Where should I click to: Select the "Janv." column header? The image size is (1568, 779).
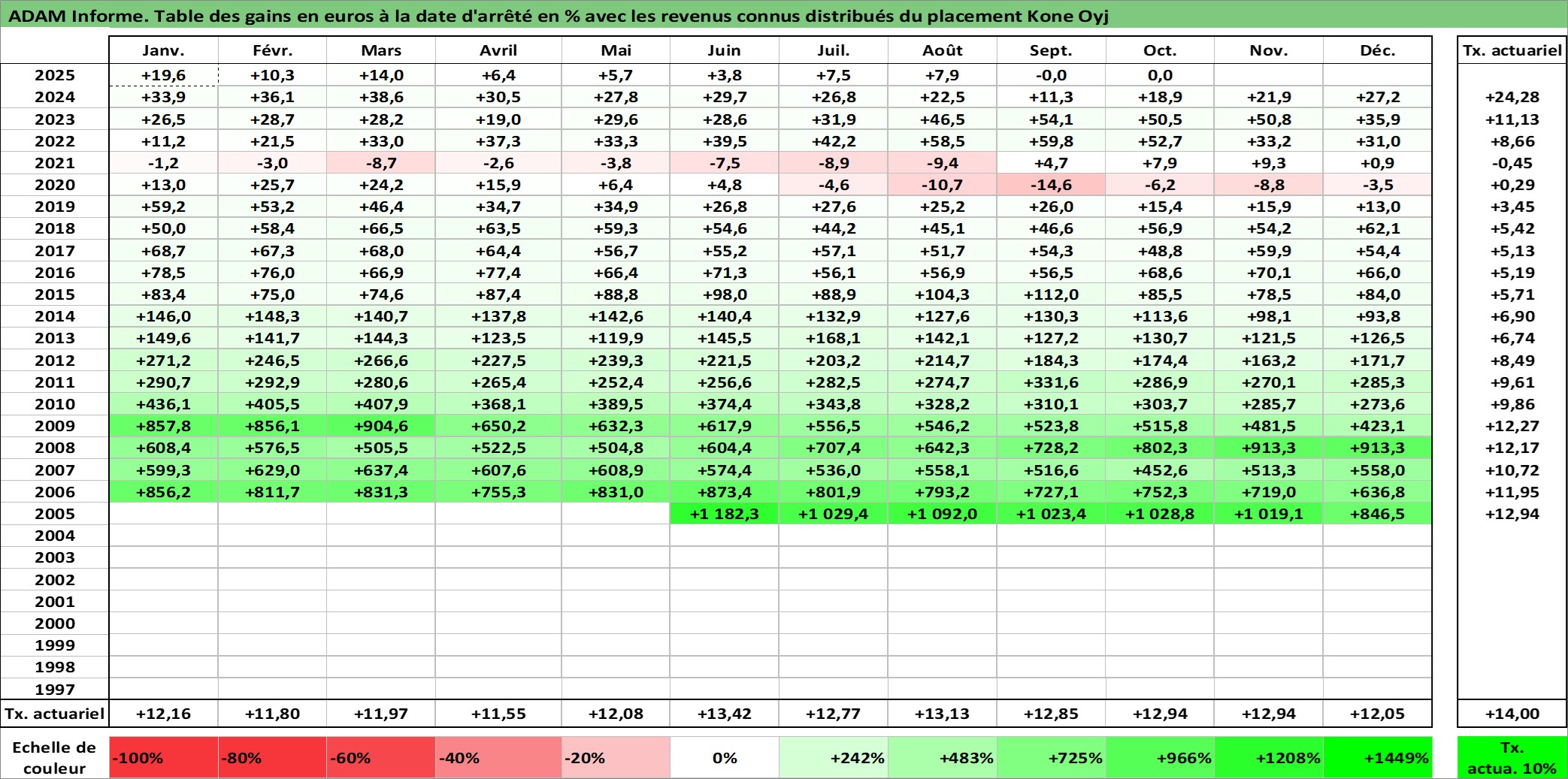tap(163, 50)
